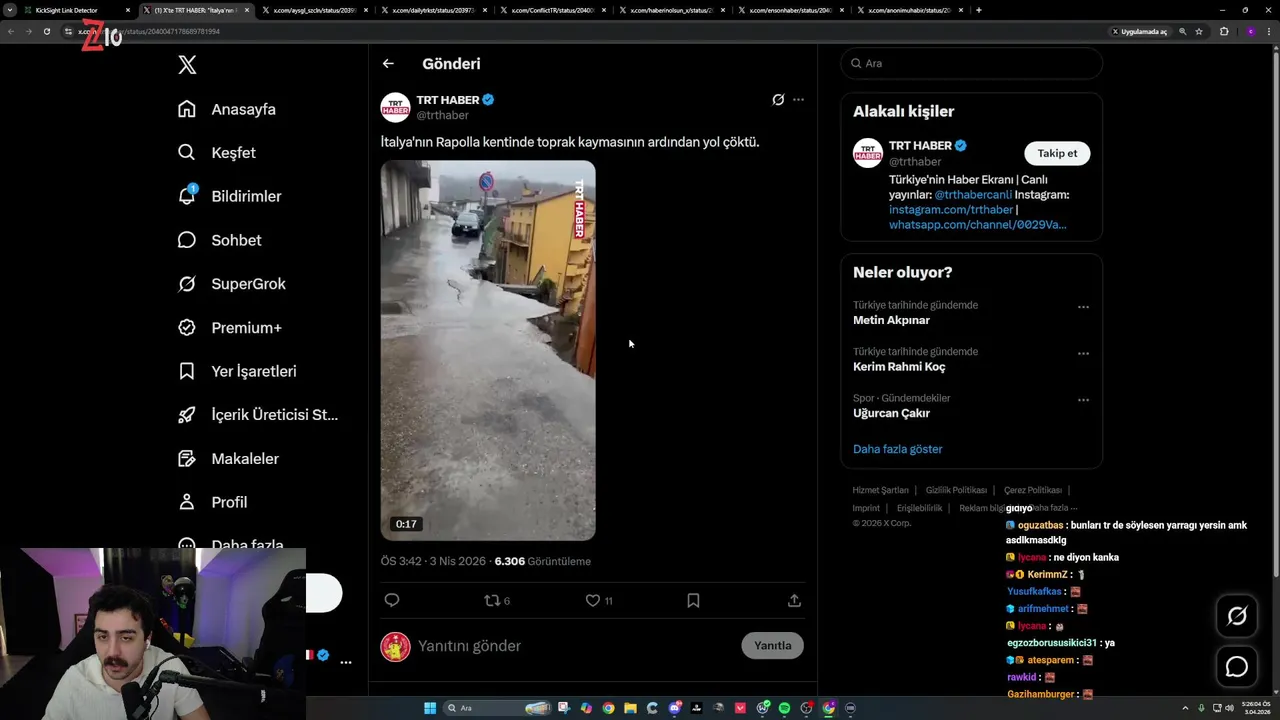
Task: Open Chrome from taskbar
Action: [x=608, y=708]
